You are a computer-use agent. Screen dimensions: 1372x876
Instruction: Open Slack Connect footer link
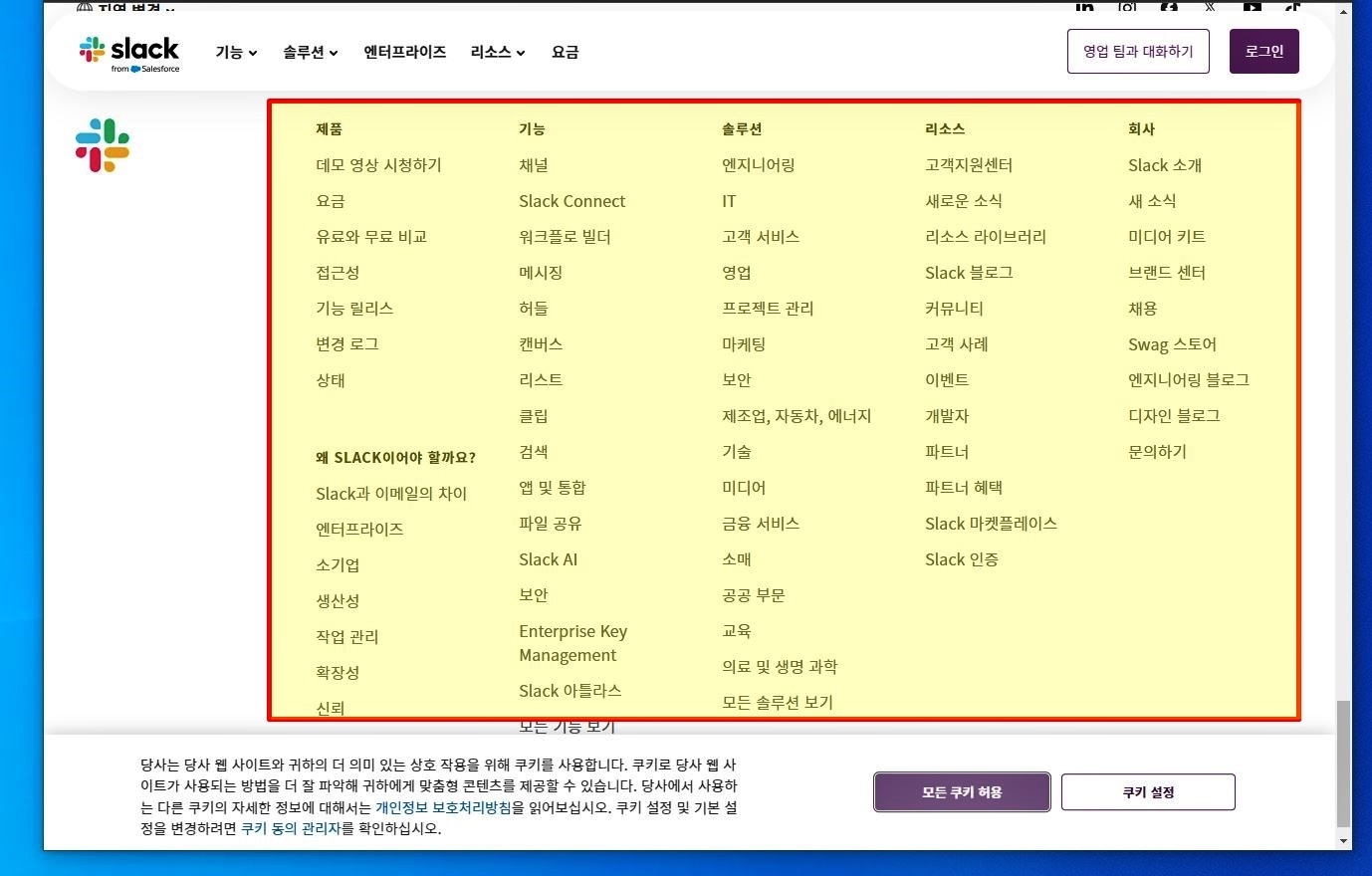pos(572,201)
